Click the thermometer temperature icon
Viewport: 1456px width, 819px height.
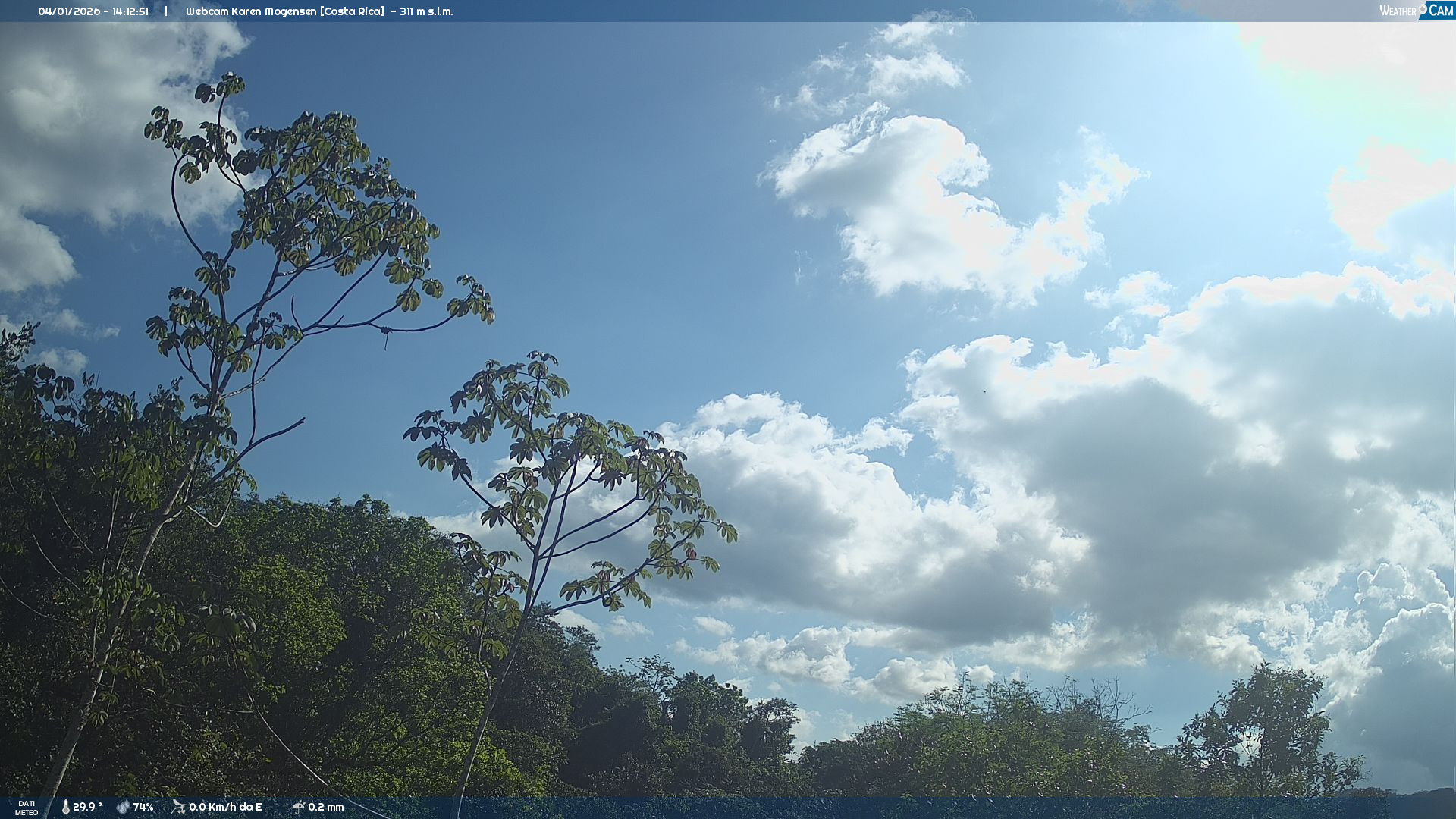point(65,807)
